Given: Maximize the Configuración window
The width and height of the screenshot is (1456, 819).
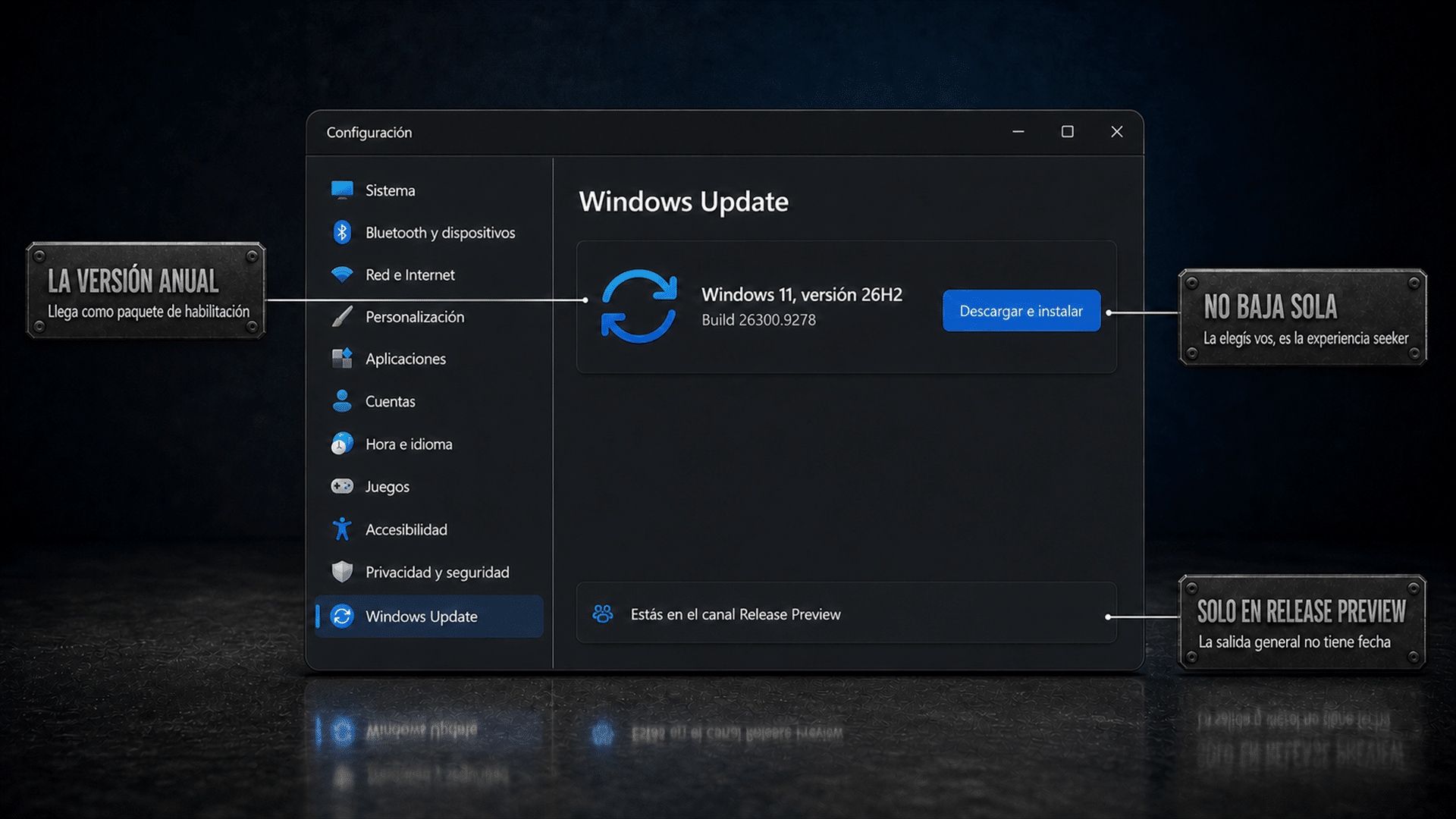Looking at the screenshot, I should pos(1068,132).
